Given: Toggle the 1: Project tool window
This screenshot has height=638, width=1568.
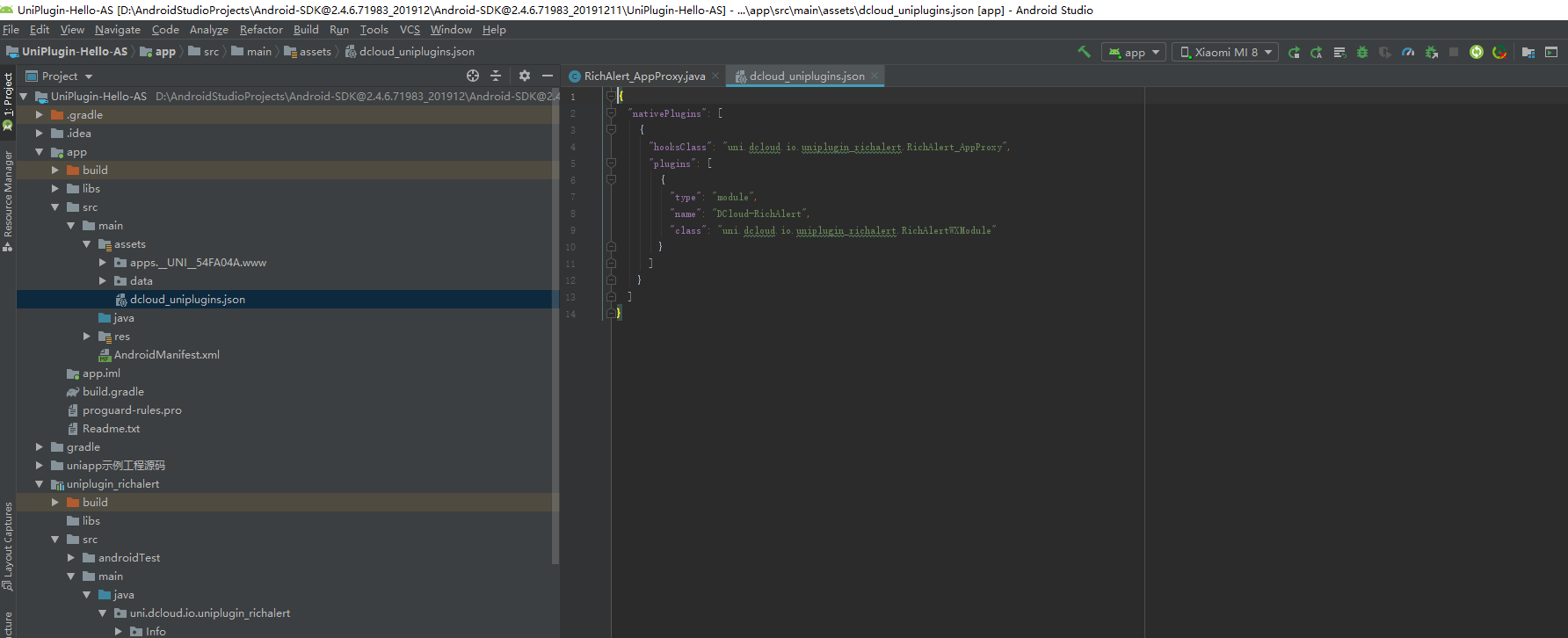Looking at the screenshot, I should [x=8, y=96].
